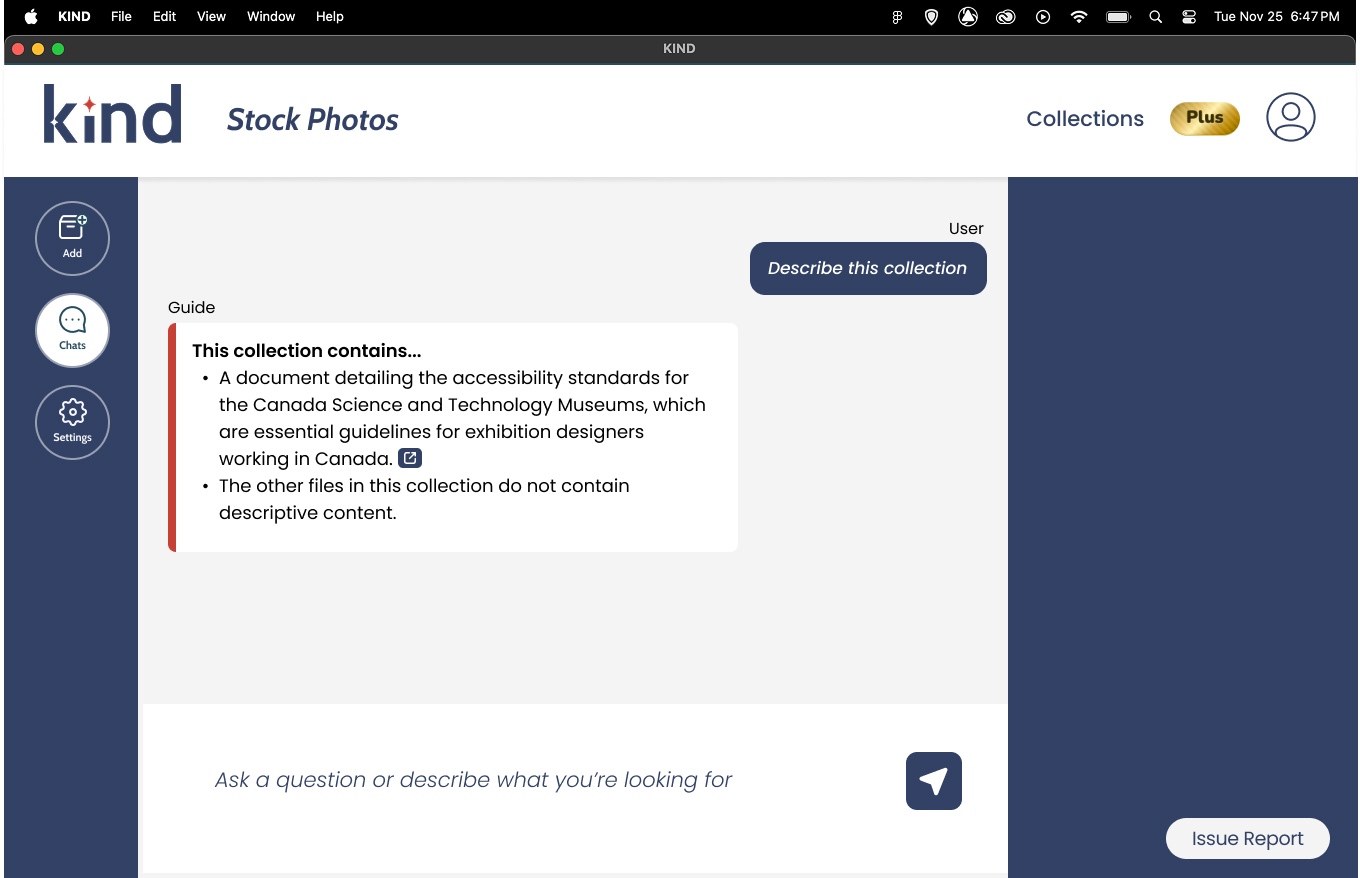Click the clock in the menu bar
The height and width of the screenshot is (878, 1360).
(1277, 16)
